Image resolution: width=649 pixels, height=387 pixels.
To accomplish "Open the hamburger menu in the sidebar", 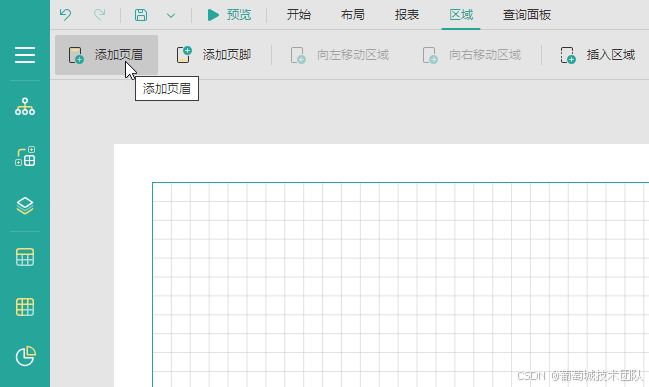I will (25, 55).
